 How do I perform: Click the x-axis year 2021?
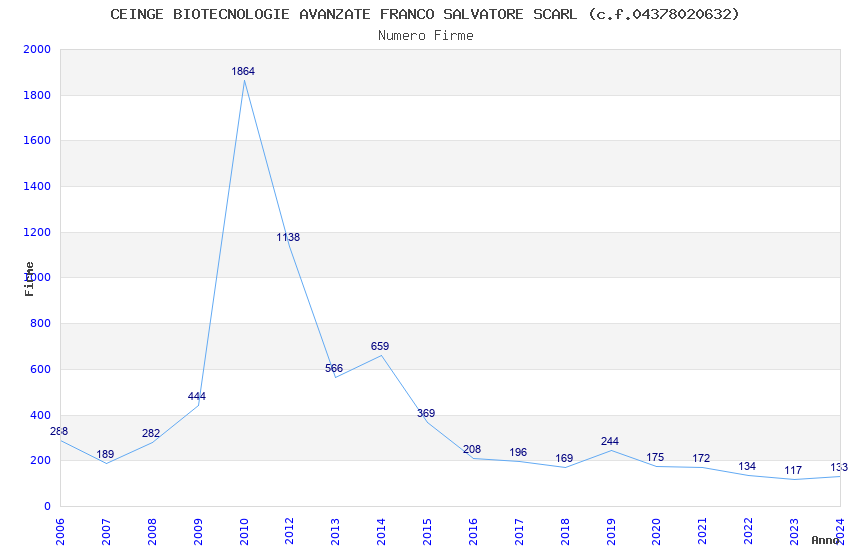pos(702,531)
